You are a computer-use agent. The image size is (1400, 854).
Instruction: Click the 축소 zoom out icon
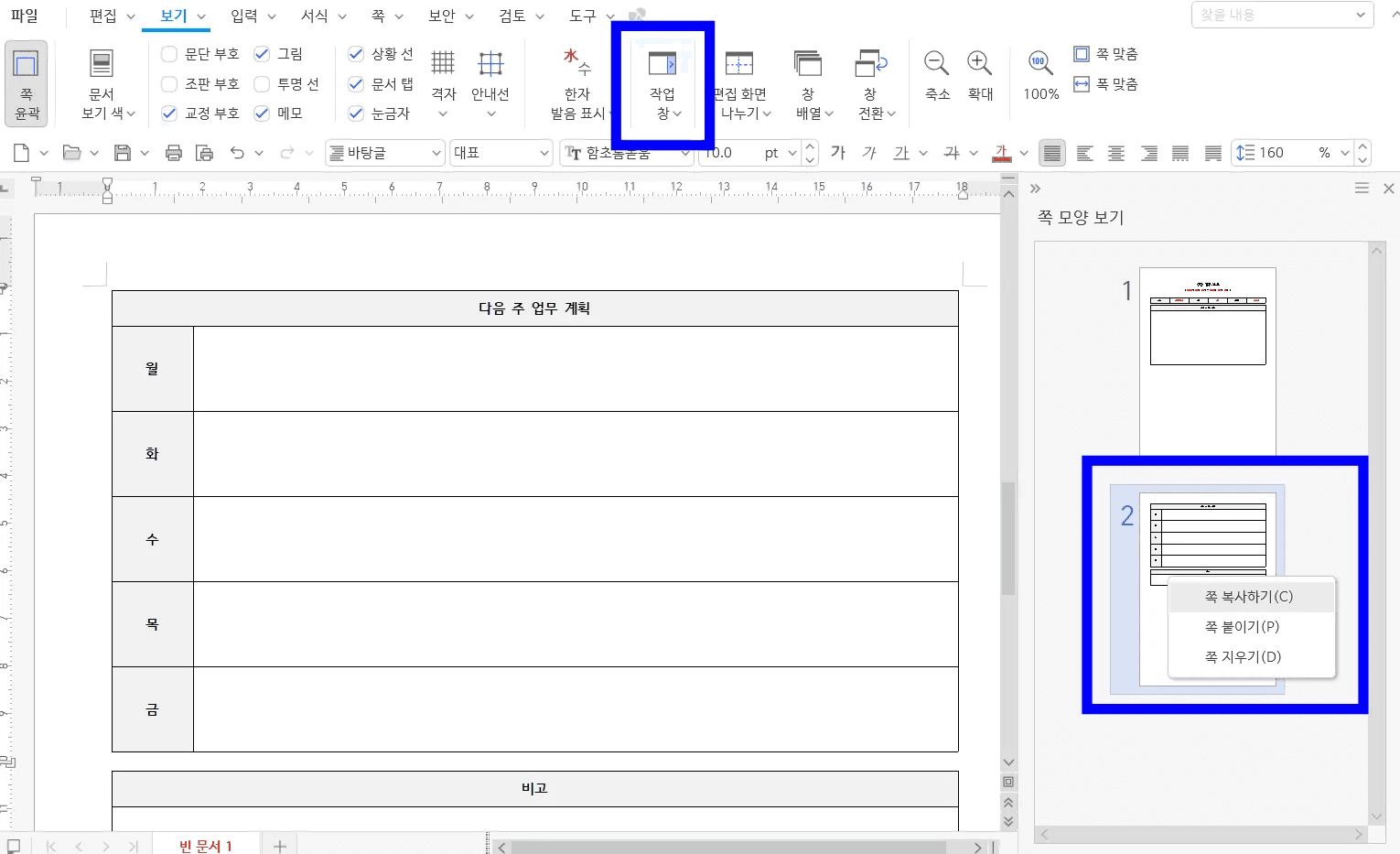936,63
